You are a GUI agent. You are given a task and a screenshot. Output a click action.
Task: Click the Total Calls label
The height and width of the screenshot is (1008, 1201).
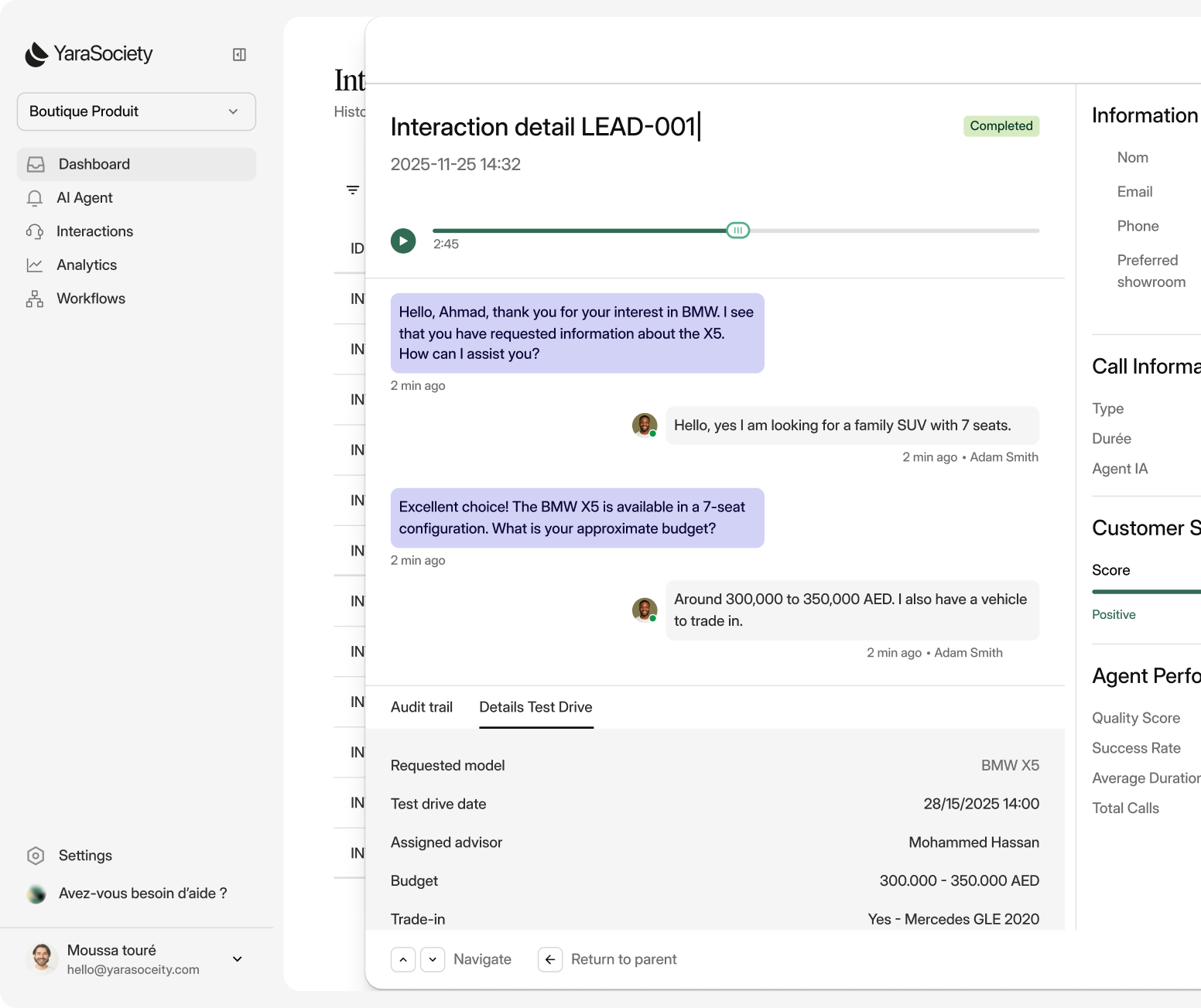pos(1125,808)
